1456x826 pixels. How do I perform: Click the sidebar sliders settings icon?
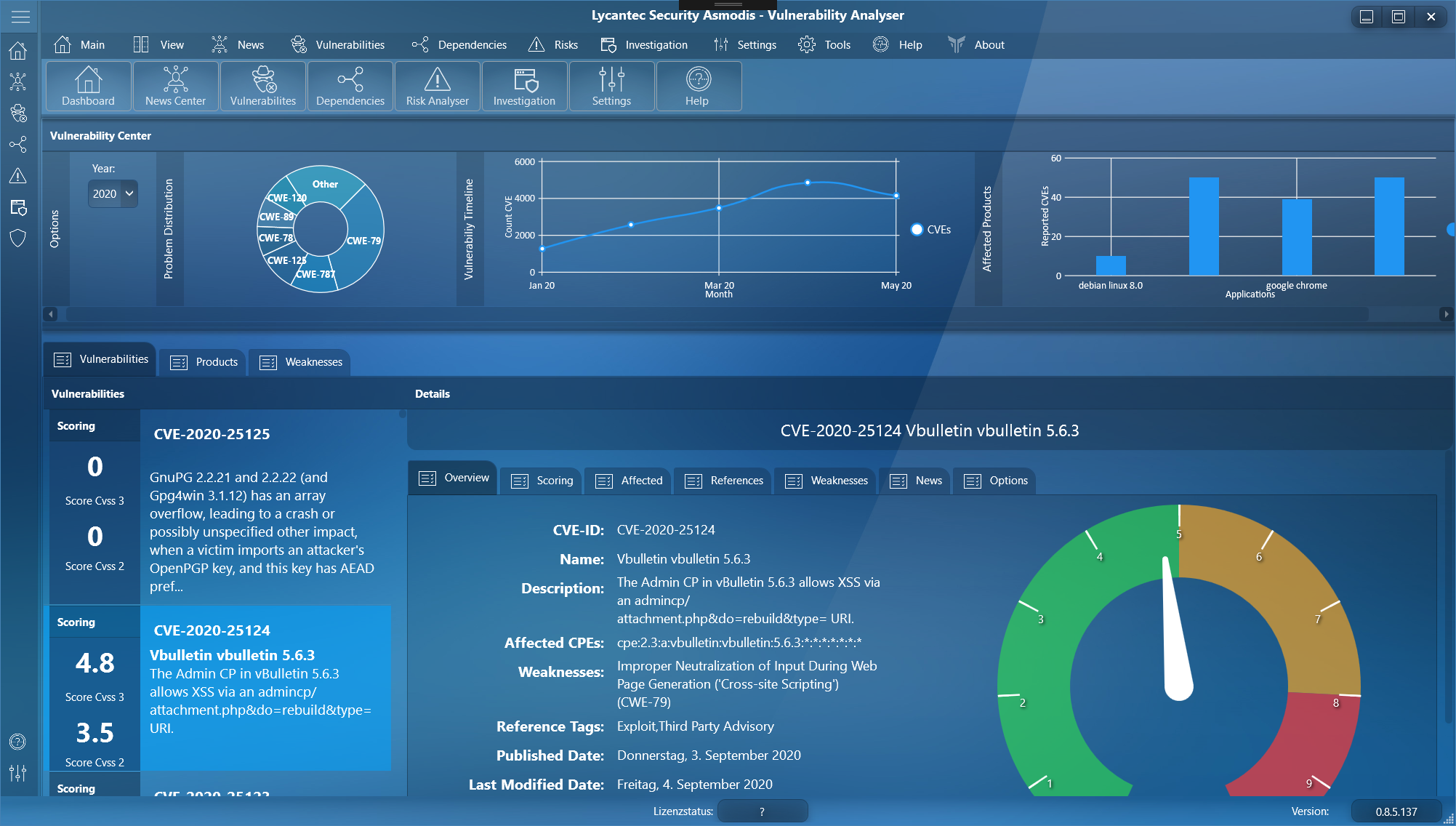18,773
